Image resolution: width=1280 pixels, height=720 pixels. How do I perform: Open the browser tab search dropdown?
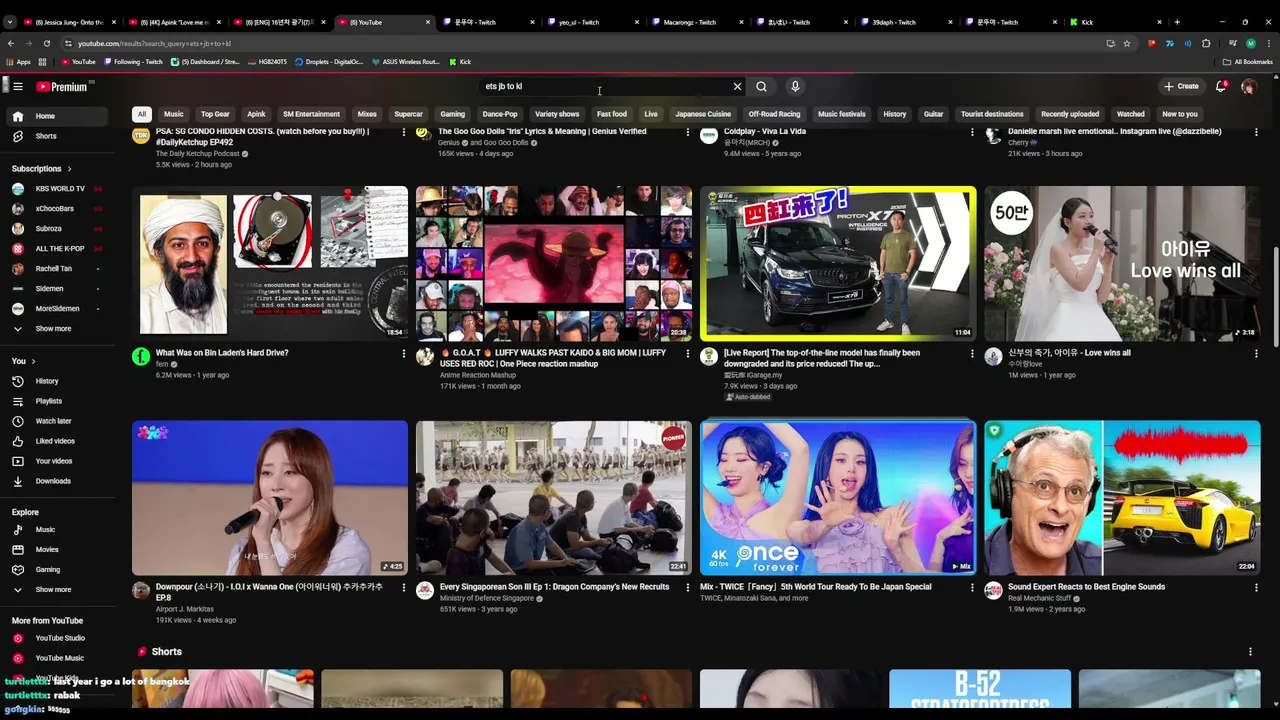11,22
